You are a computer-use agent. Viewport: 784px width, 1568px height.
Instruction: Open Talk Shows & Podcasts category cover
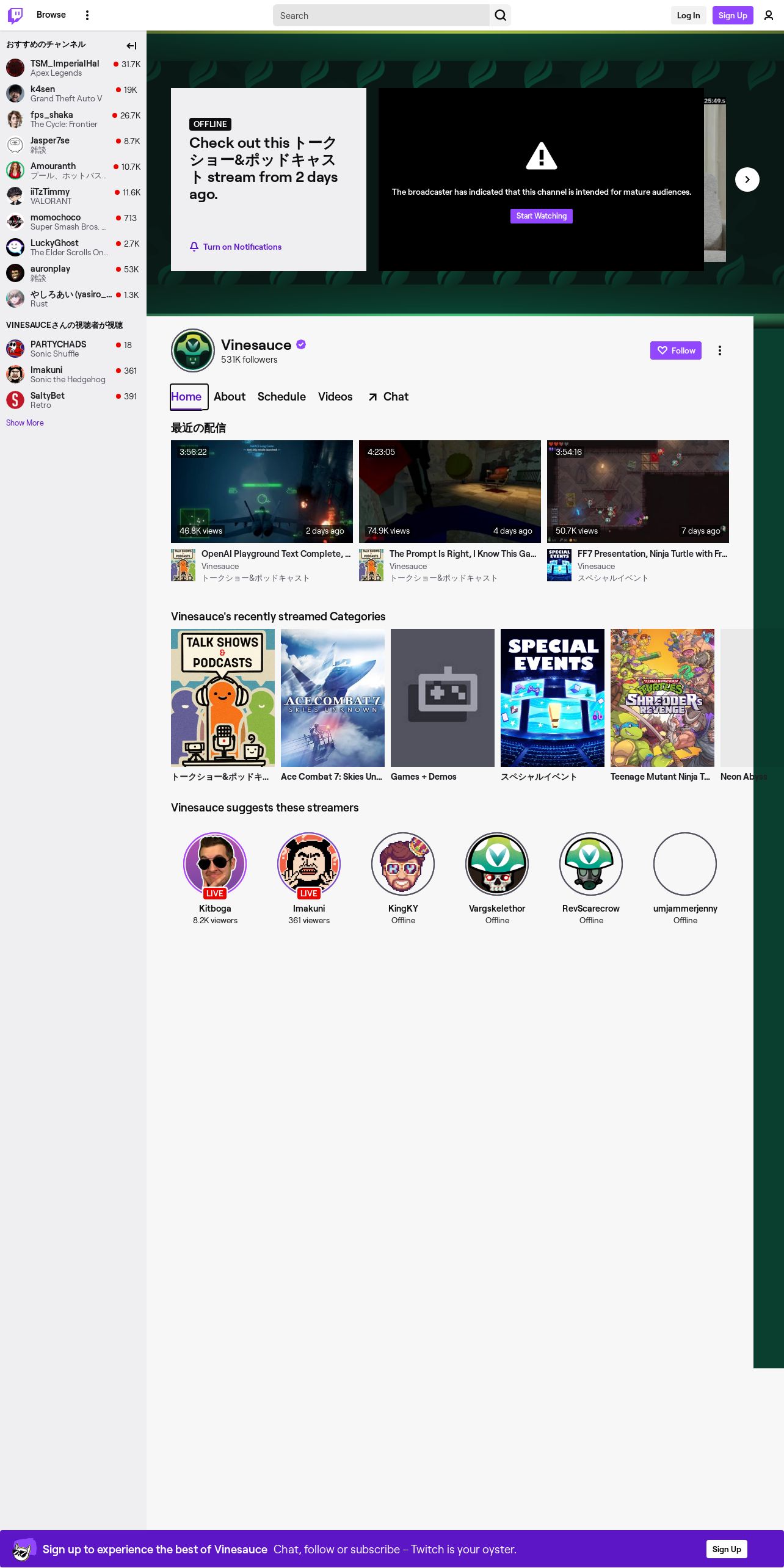coord(223,698)
